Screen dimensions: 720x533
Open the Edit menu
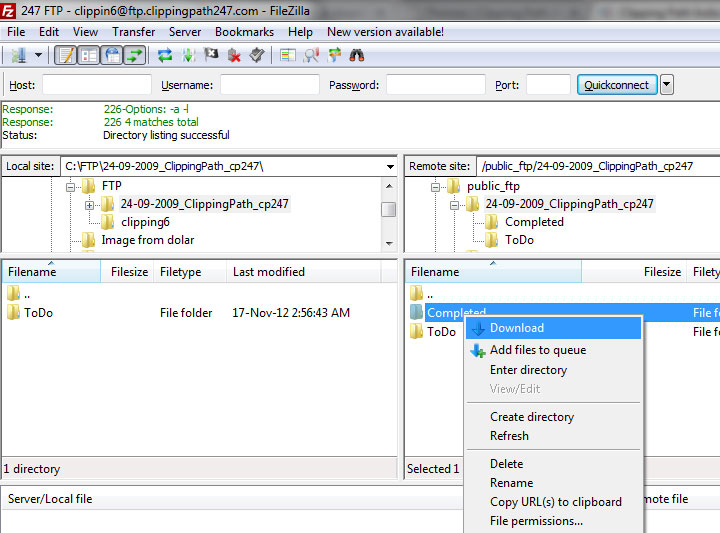[x=49, y=32]
